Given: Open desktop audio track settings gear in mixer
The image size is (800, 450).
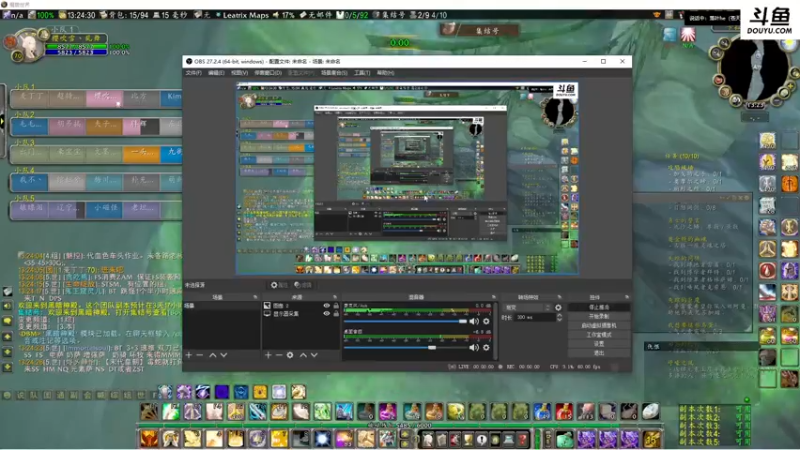Looking at the screenshot, I should (486, 347).
